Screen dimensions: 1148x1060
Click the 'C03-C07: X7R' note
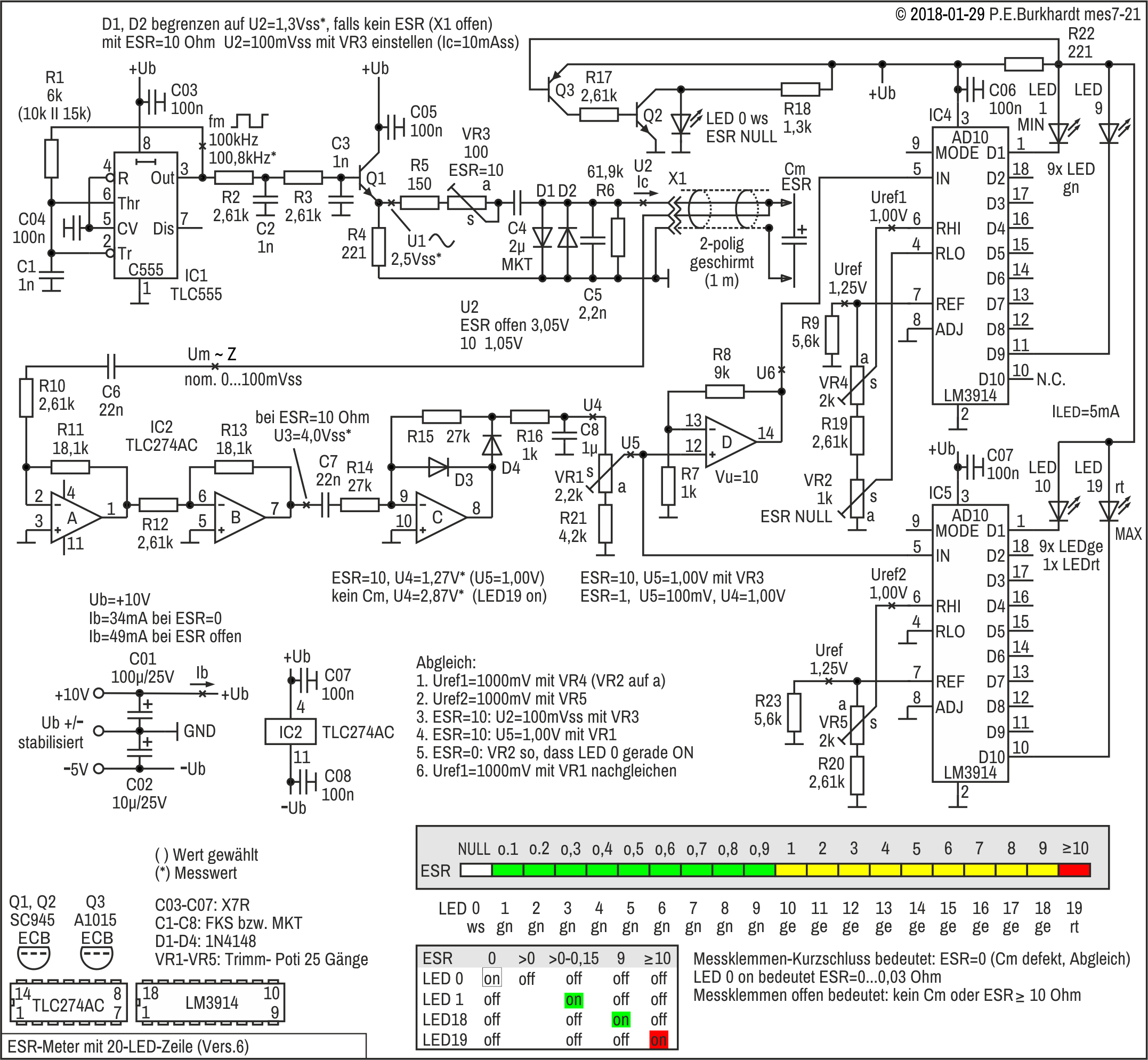coord(203,905)
